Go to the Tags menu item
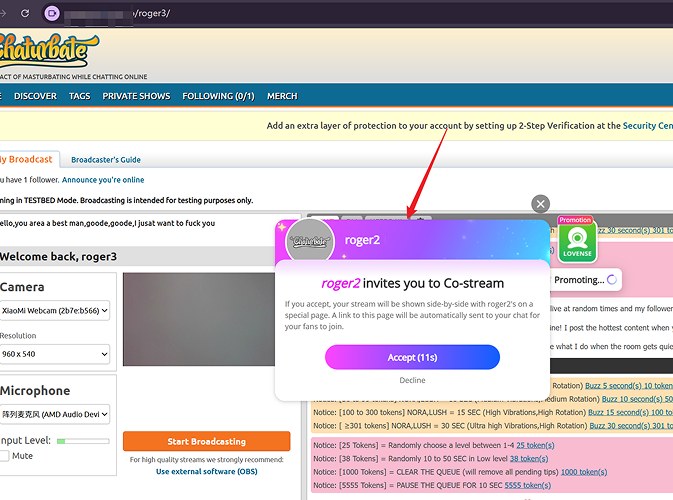Screen dimensions: 673x500 [x=79, y=96]
